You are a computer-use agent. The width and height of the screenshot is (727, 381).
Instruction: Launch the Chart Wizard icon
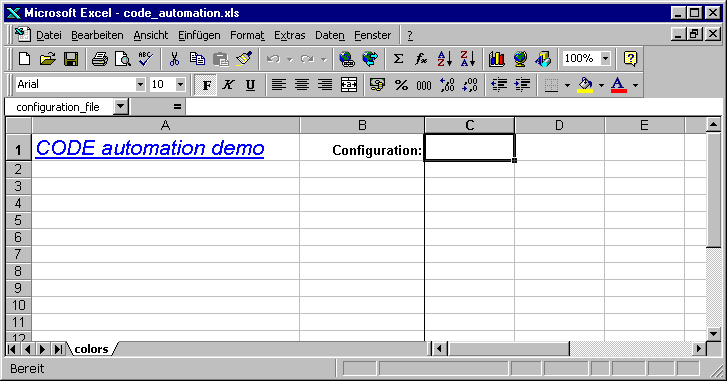pos(497,59)
